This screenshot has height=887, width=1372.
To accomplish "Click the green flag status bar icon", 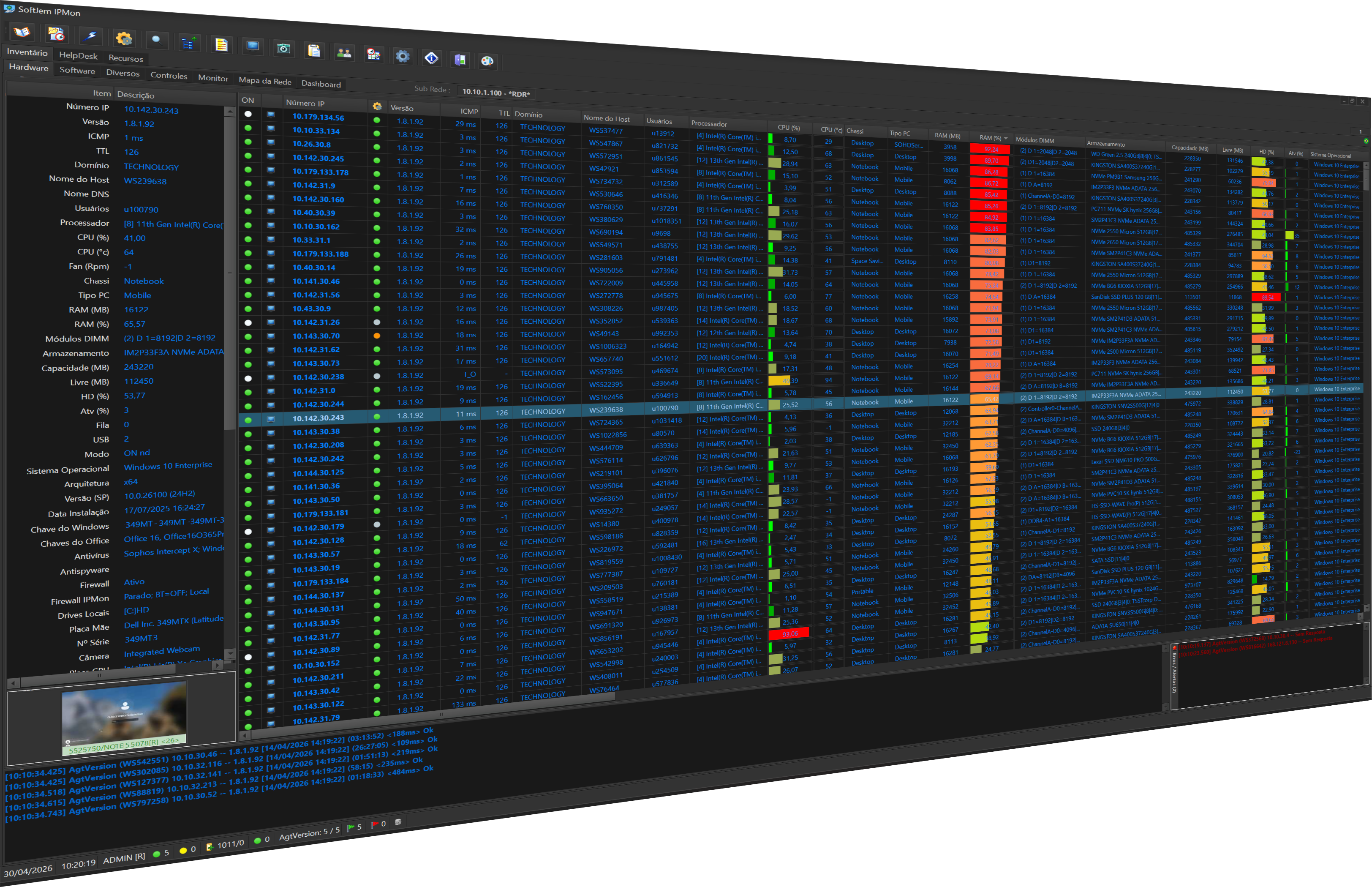I will tap(351, 828).
